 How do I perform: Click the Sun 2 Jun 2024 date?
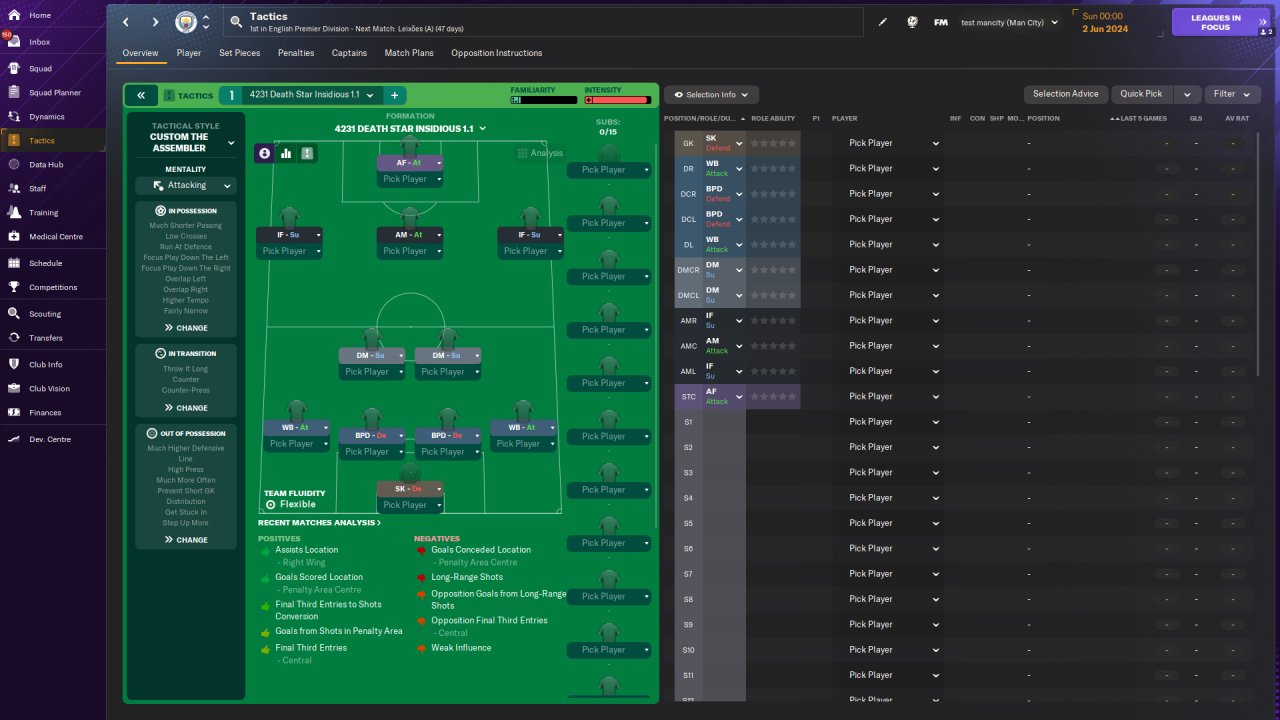point(1105,22)
